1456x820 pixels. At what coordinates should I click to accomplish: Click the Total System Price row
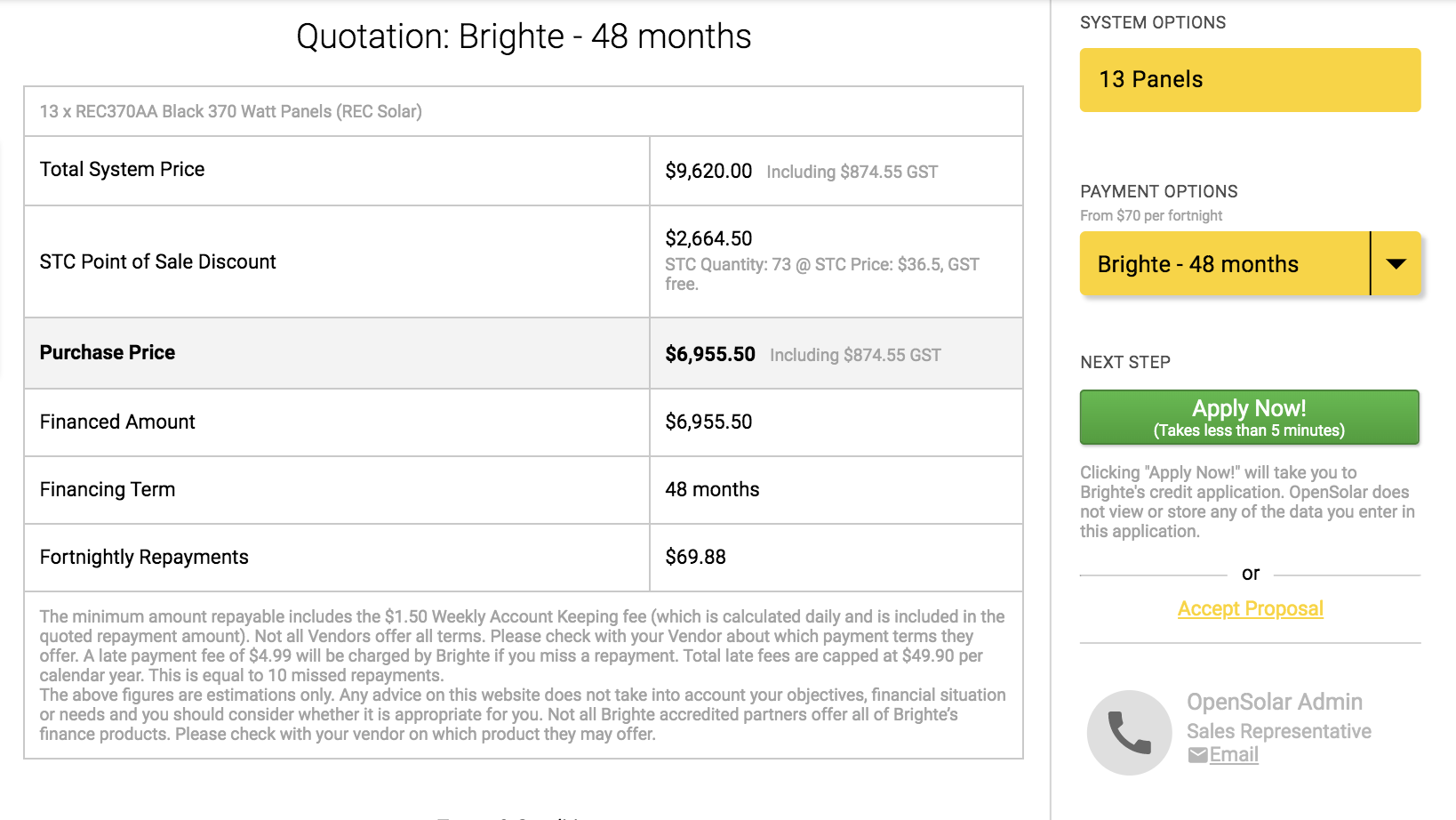(x=524, y=171)
